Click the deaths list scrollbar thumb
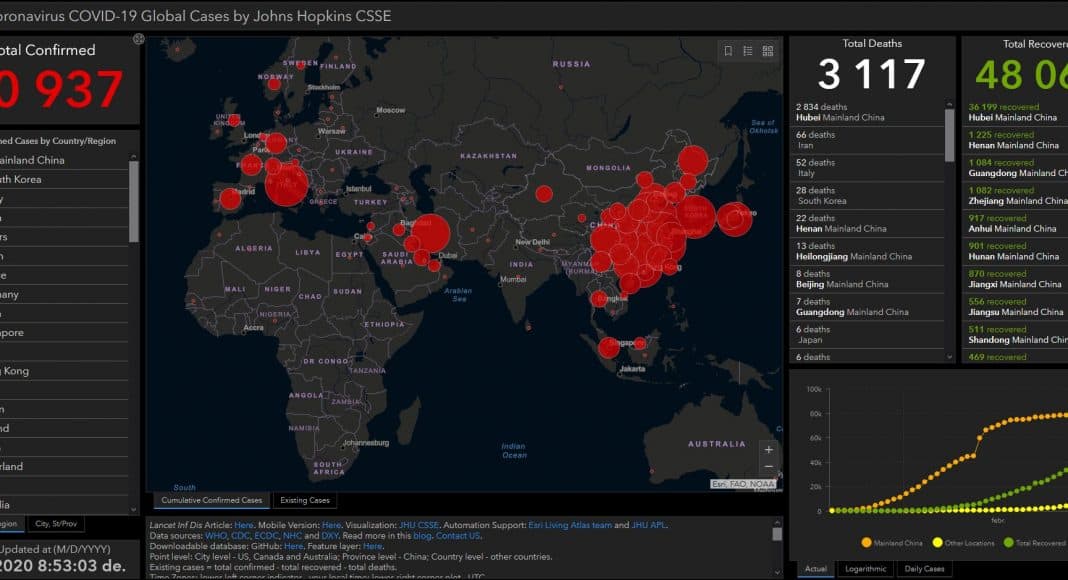This screenshot has height=580, width=1068. pos(949,135)
